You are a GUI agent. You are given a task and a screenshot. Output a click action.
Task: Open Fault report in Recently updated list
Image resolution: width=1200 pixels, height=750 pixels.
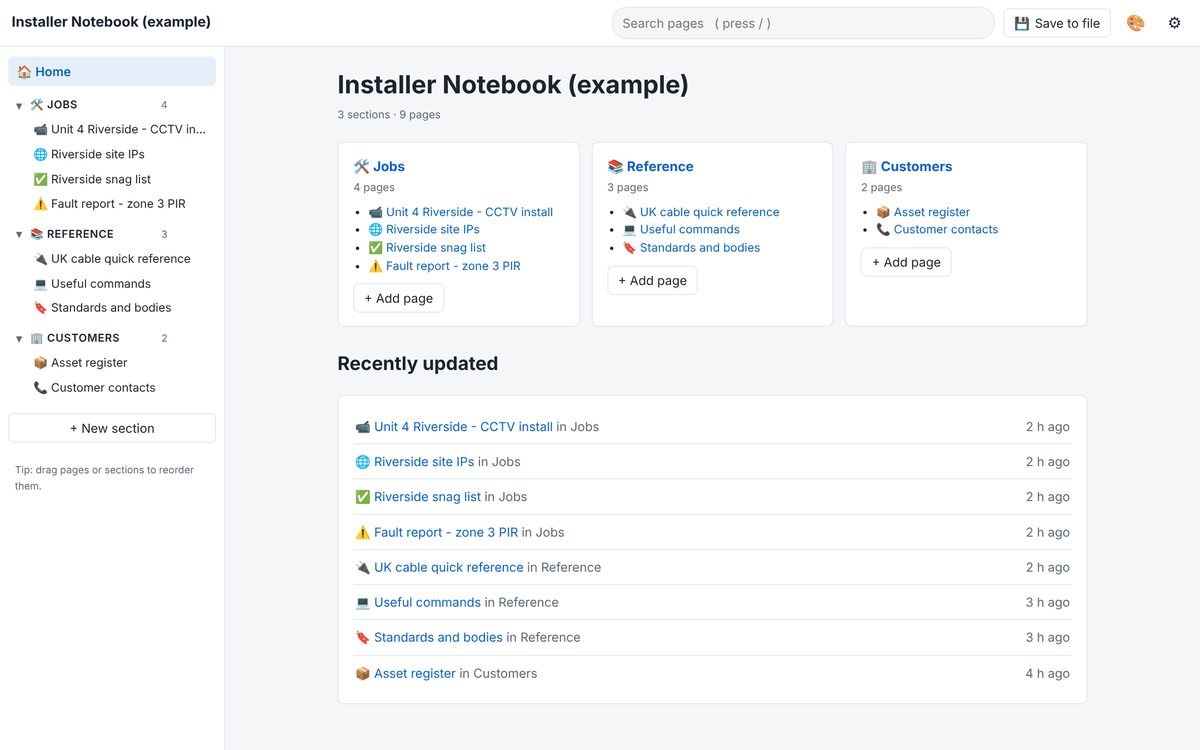tap(437, 533)
